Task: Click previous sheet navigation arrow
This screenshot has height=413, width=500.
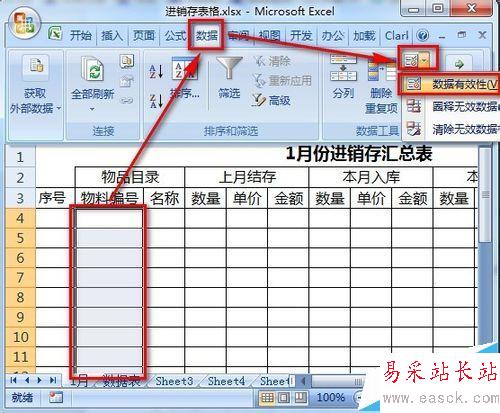Action: [x=27, y=380]
